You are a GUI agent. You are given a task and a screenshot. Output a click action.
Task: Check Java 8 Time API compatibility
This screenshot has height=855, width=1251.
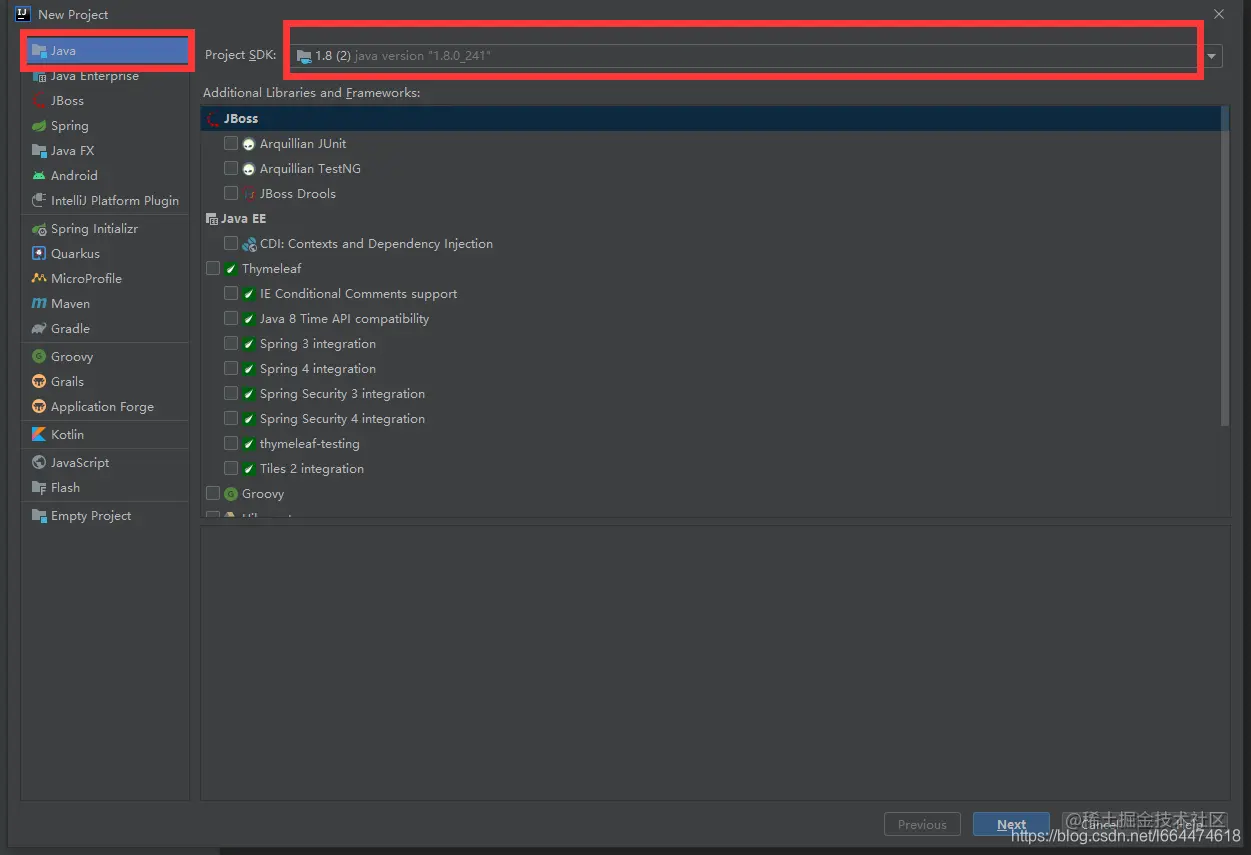[231, 319]
